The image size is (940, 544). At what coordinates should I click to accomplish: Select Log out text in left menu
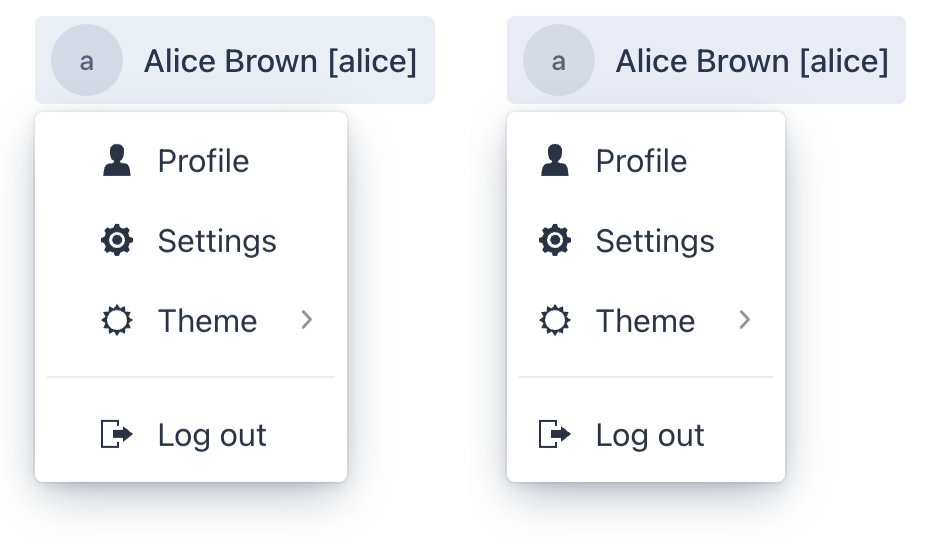point(212,435)
